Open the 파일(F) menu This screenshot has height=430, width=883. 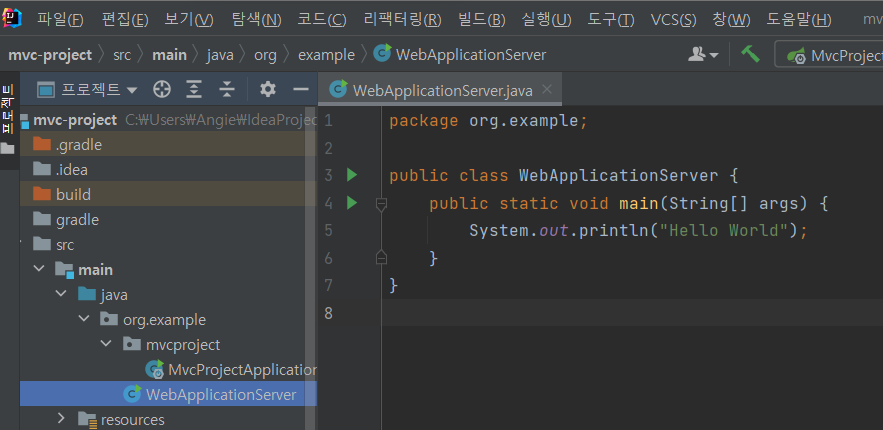pos(60,20)
